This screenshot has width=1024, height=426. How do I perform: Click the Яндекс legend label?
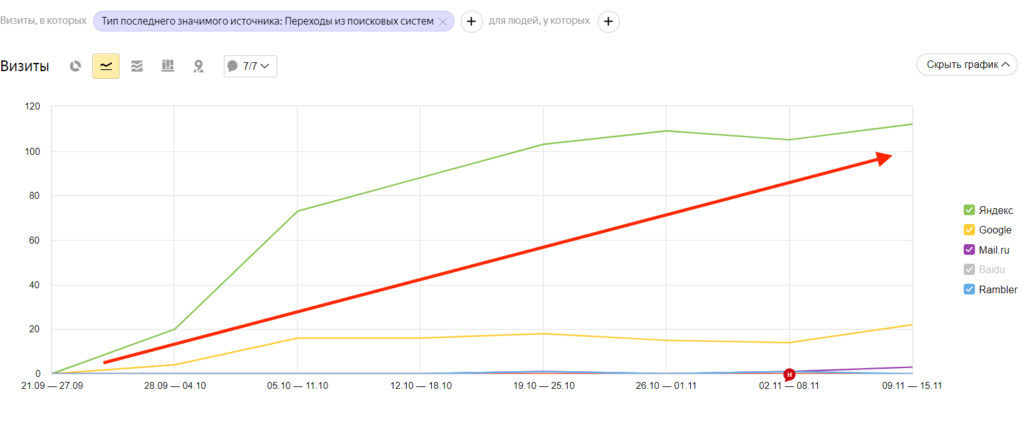[x=996, y=210]
